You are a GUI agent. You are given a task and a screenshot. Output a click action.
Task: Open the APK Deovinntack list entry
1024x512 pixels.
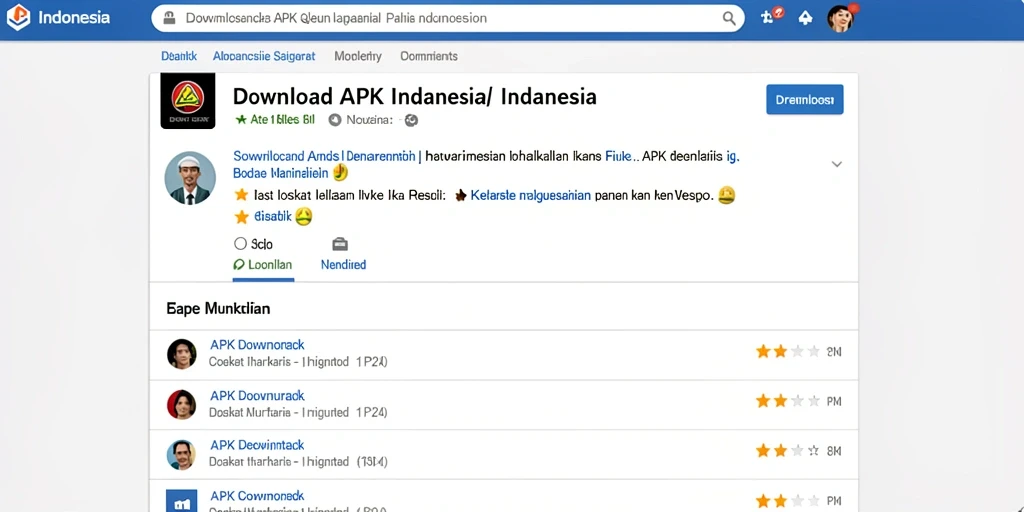pyautogui.click(x=257, y=445)
